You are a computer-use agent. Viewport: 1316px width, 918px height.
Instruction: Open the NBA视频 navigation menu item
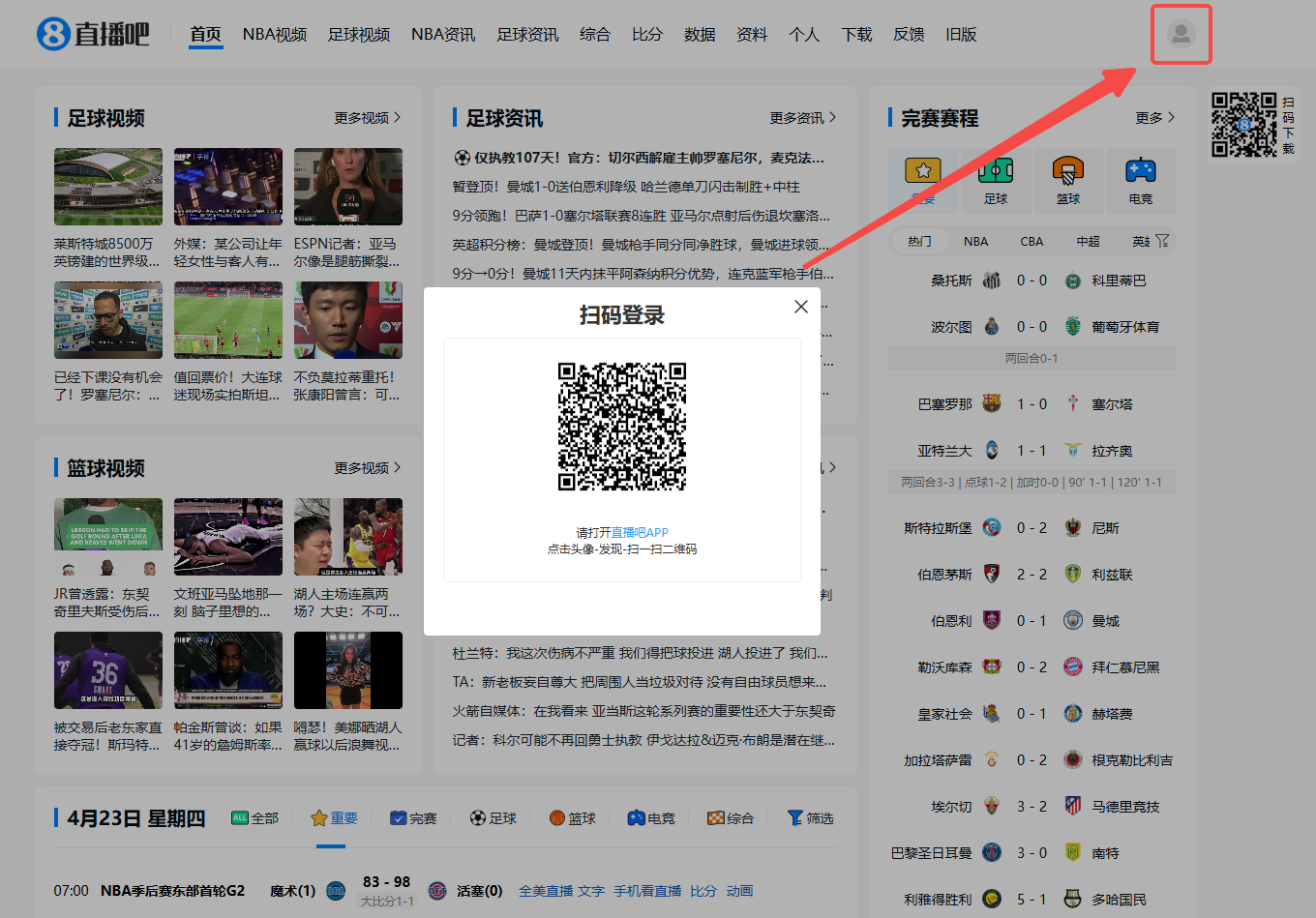[x=274, y=35]
